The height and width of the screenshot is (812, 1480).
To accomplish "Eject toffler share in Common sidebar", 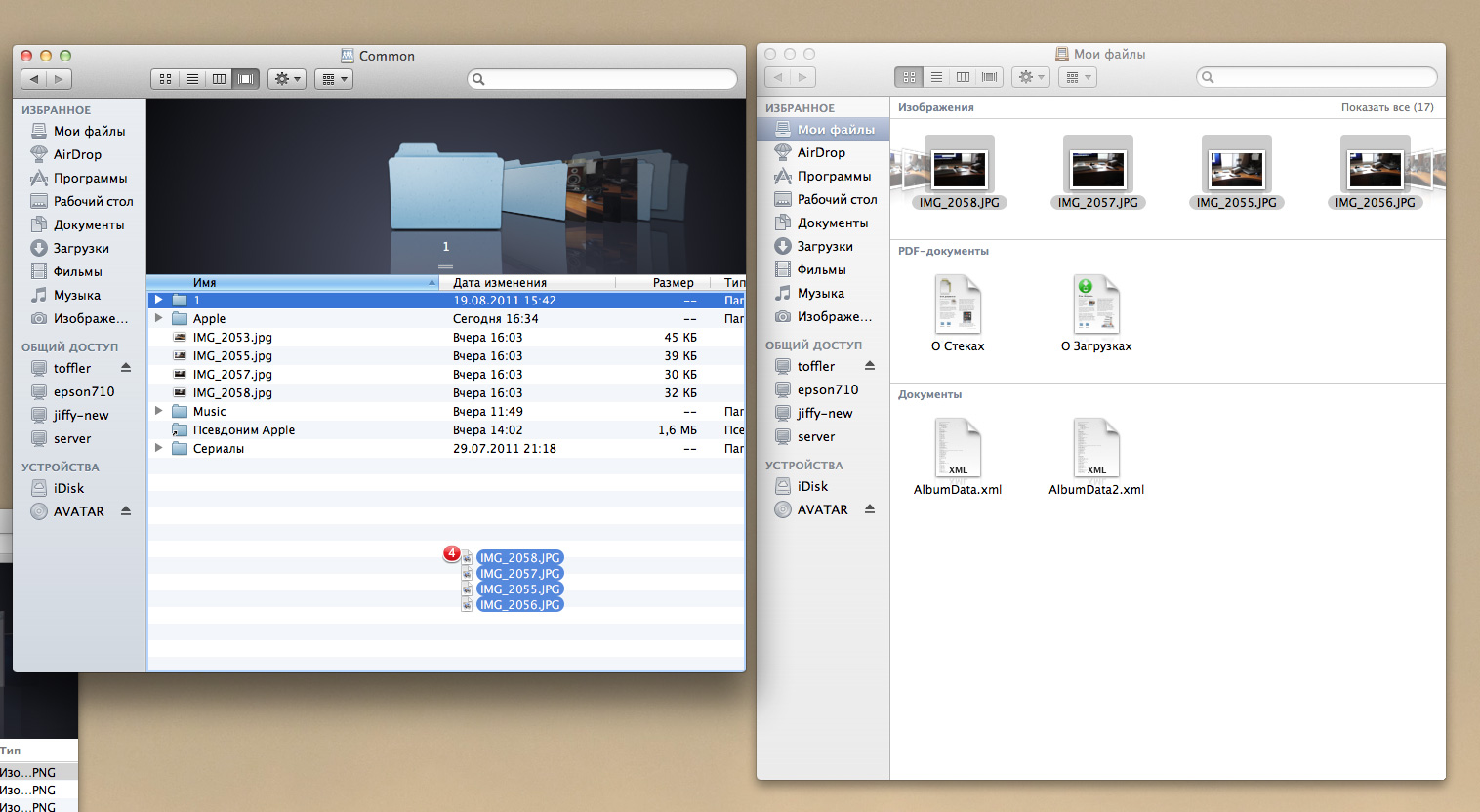I will pyautogui.click(x=126, y=368).
